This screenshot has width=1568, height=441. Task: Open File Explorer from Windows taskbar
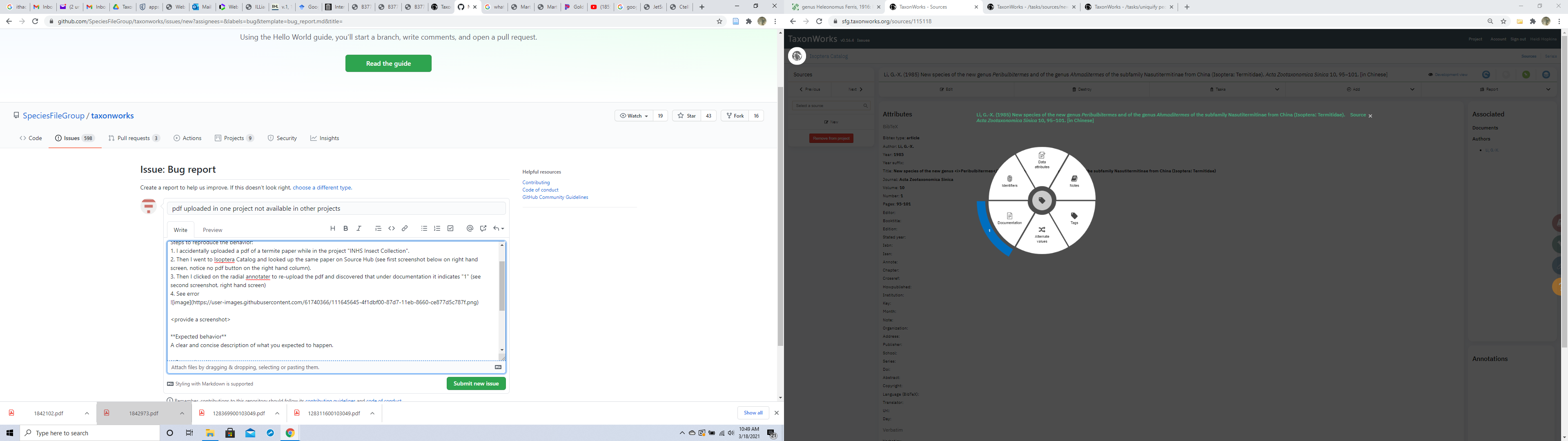pyautogui.click(x=210, y=433)
